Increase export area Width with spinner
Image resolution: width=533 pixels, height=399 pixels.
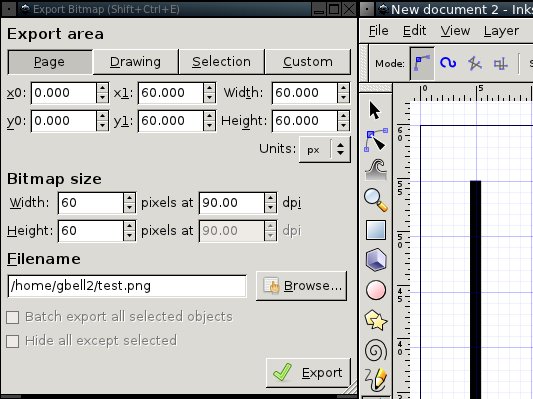(x=343, y=88)
